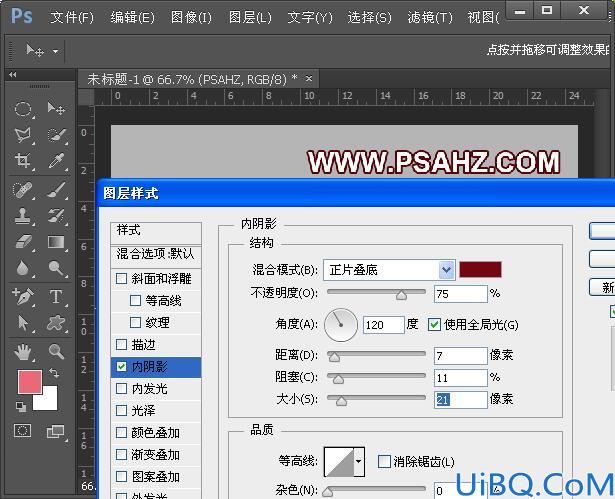The height and width of the screenshot is (499, 615).
Task: Select the History Brush tool
Action: 56,216
